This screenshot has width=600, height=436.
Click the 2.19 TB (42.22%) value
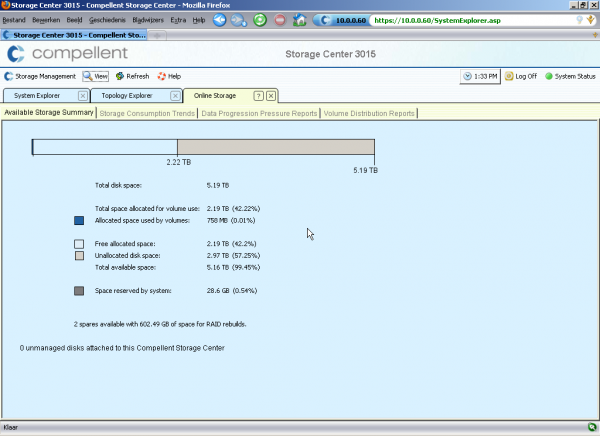point(233,209)
